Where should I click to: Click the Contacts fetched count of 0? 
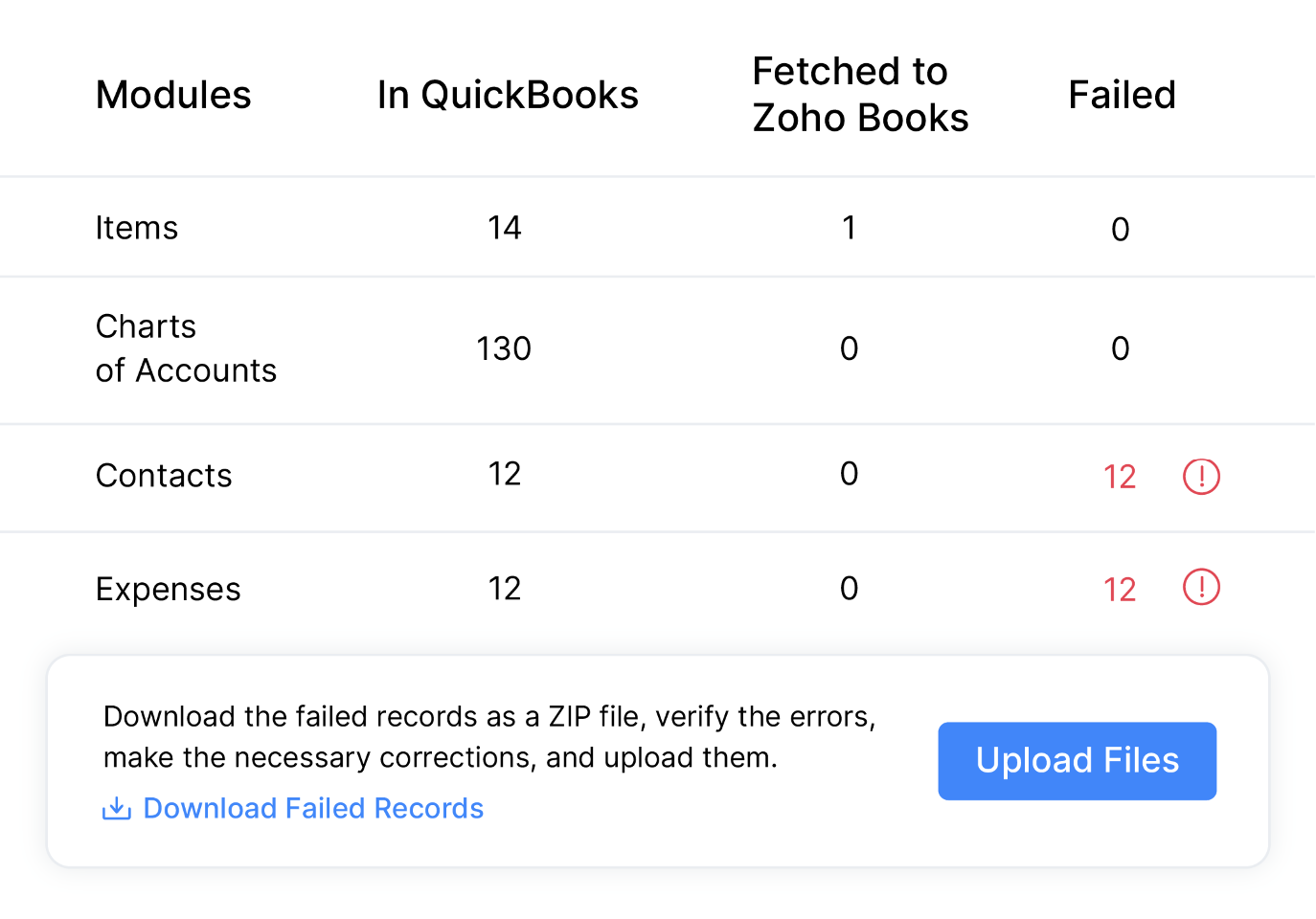(x=849, y=475)
